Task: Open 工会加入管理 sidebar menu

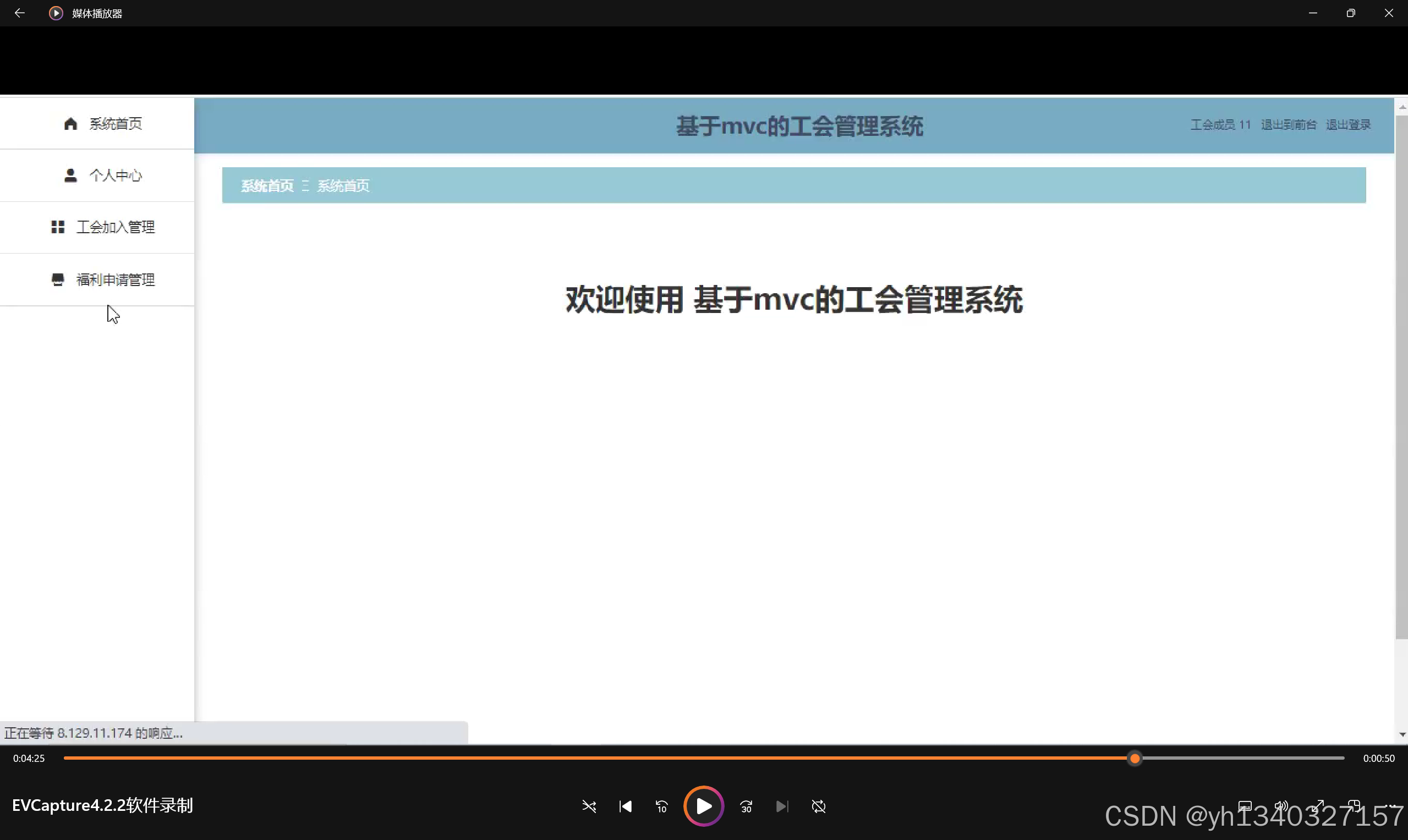Action: pyautogui.click(x=102, y=227)
